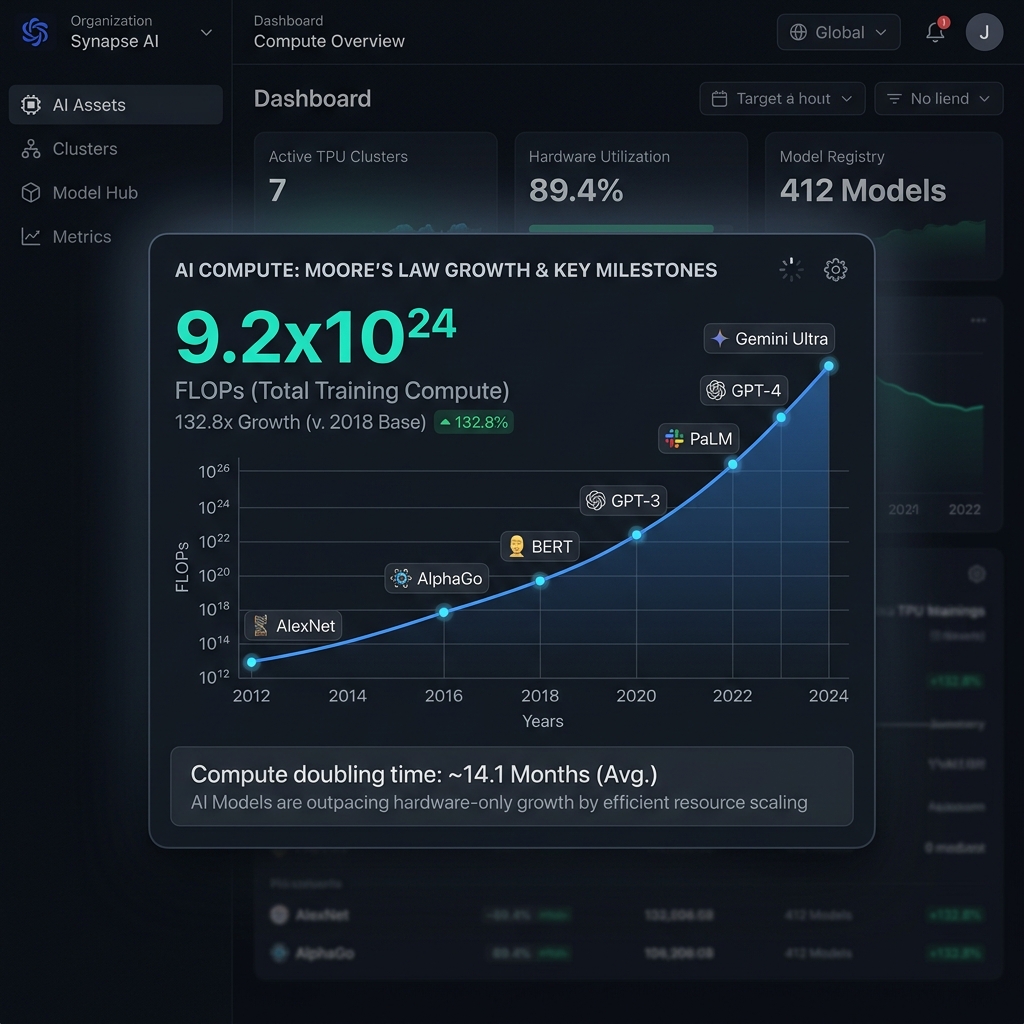The width and height of the screenshot is (1024, 1024).
Task: Select the GPT-3 milestone label
Action: (x=623, y=500)
